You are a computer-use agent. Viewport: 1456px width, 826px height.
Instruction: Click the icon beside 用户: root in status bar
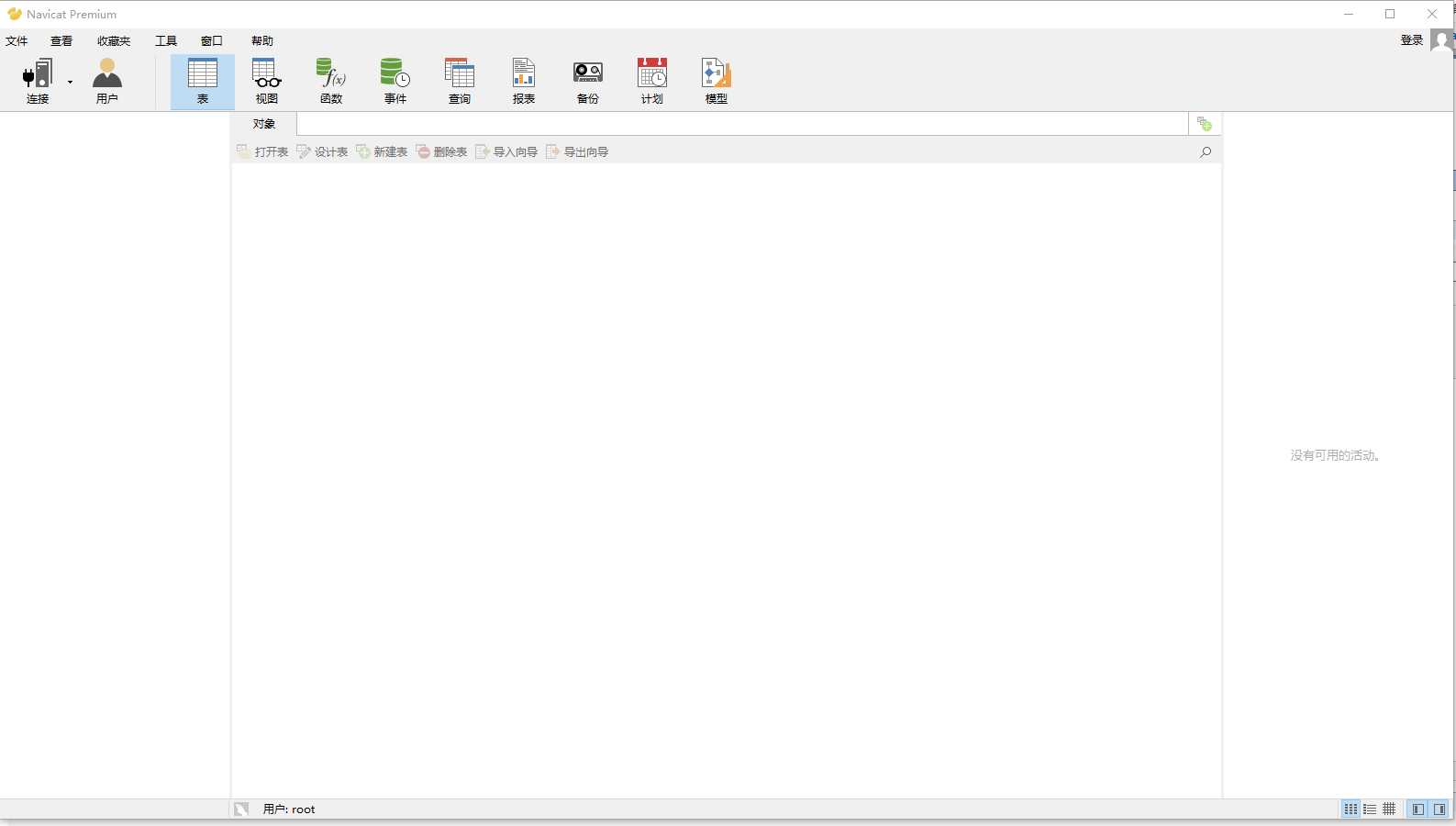[x=241, y=809]
